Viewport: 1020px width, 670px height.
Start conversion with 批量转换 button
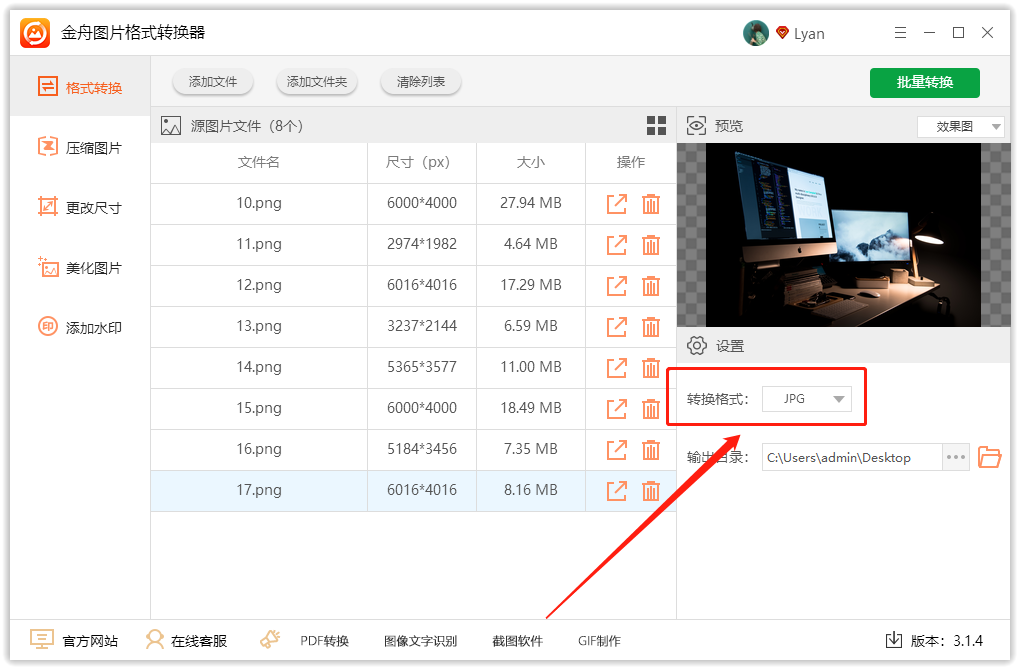coord(924,83)
